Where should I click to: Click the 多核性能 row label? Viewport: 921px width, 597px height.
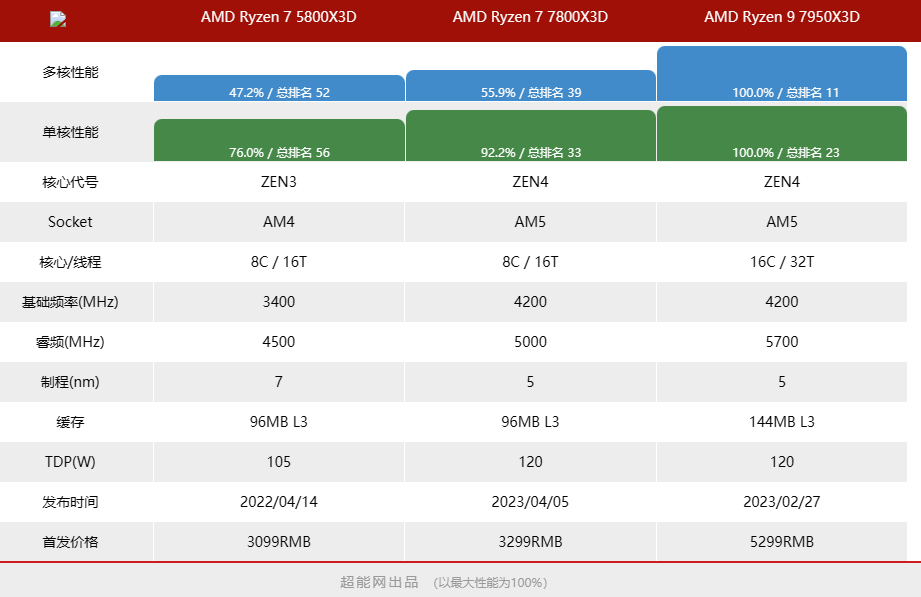[x=70, y=72]
